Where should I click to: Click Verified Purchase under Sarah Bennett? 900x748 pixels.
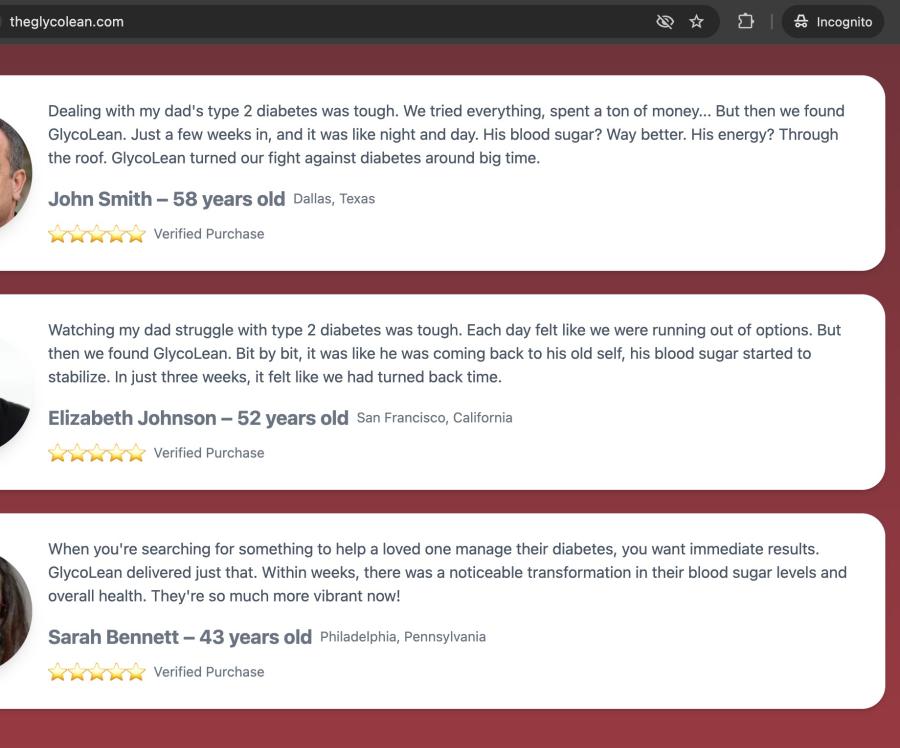point(209,672)
